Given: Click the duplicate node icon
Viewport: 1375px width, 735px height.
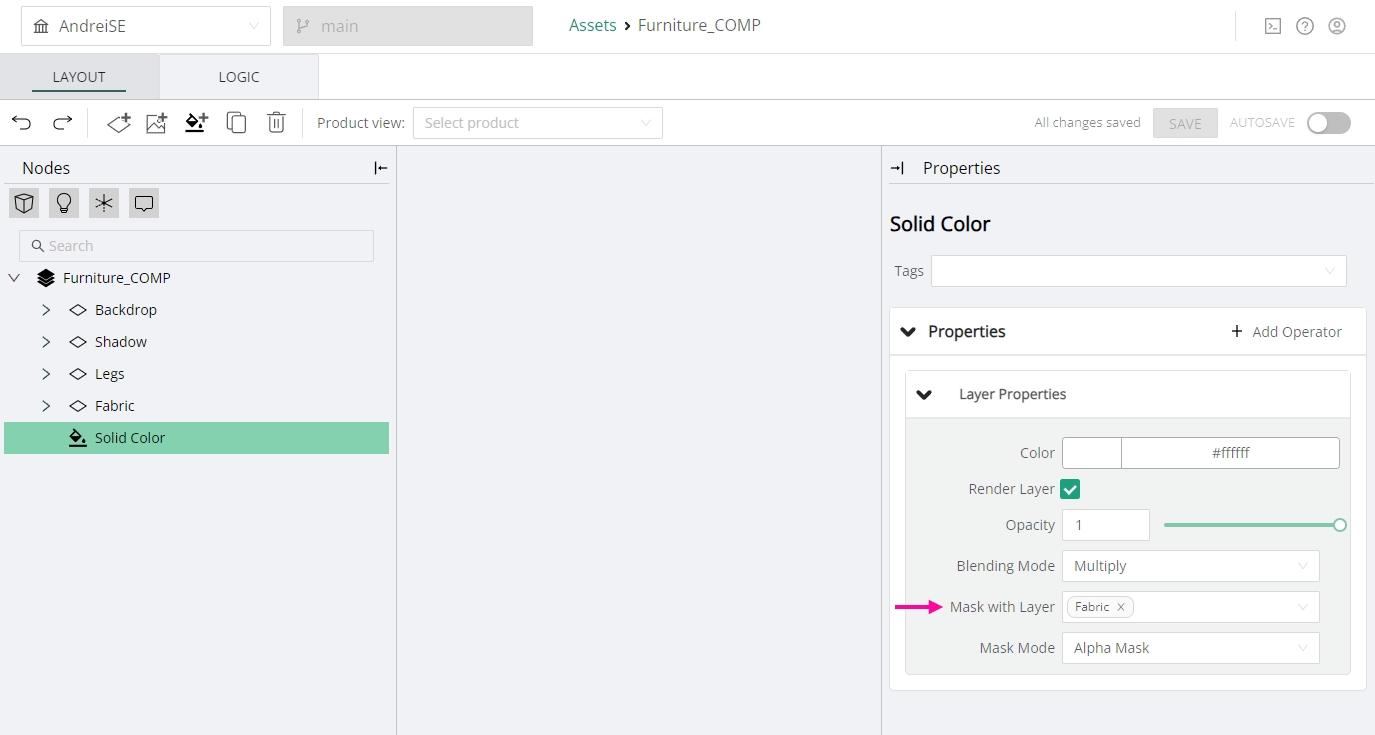Looking at the screenshot, I should point(236,123).
